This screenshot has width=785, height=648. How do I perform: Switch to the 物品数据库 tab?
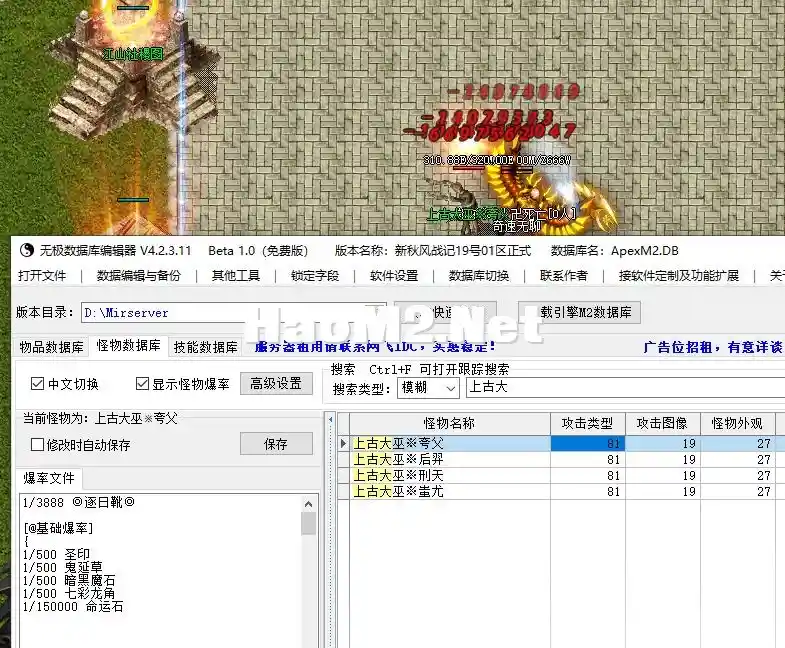[51, 347]
